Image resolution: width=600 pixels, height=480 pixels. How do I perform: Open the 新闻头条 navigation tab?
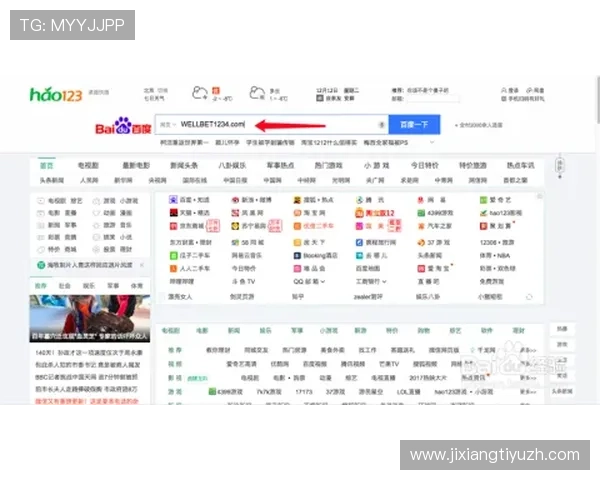pyautogui.click(x=184, y=165)
